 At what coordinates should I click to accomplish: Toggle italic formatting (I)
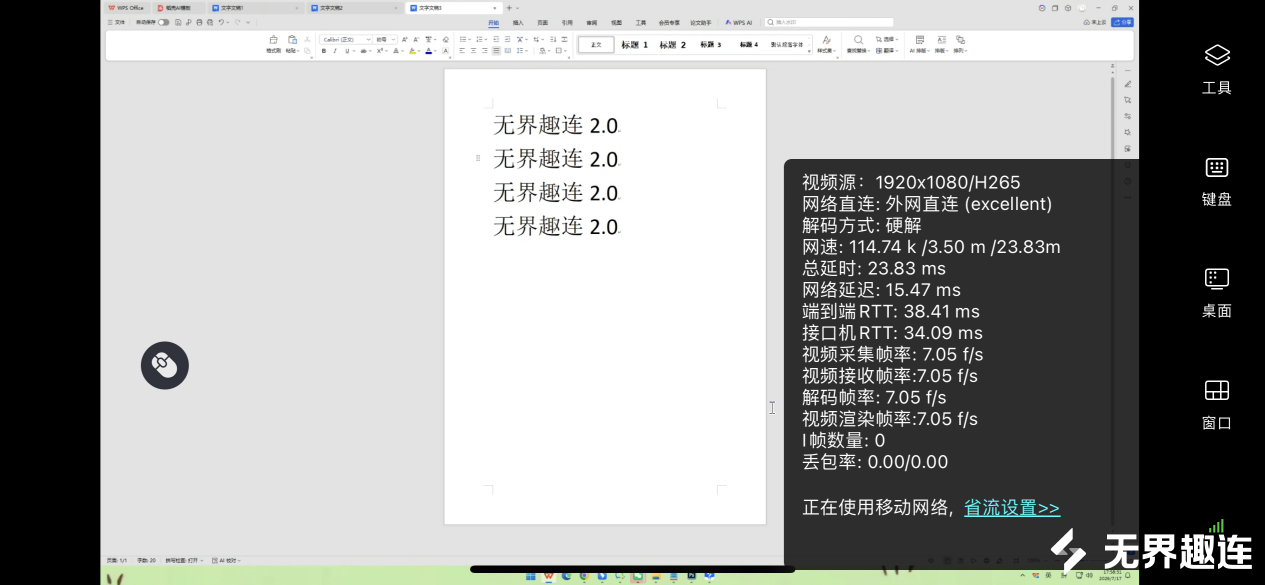point(335,51)
